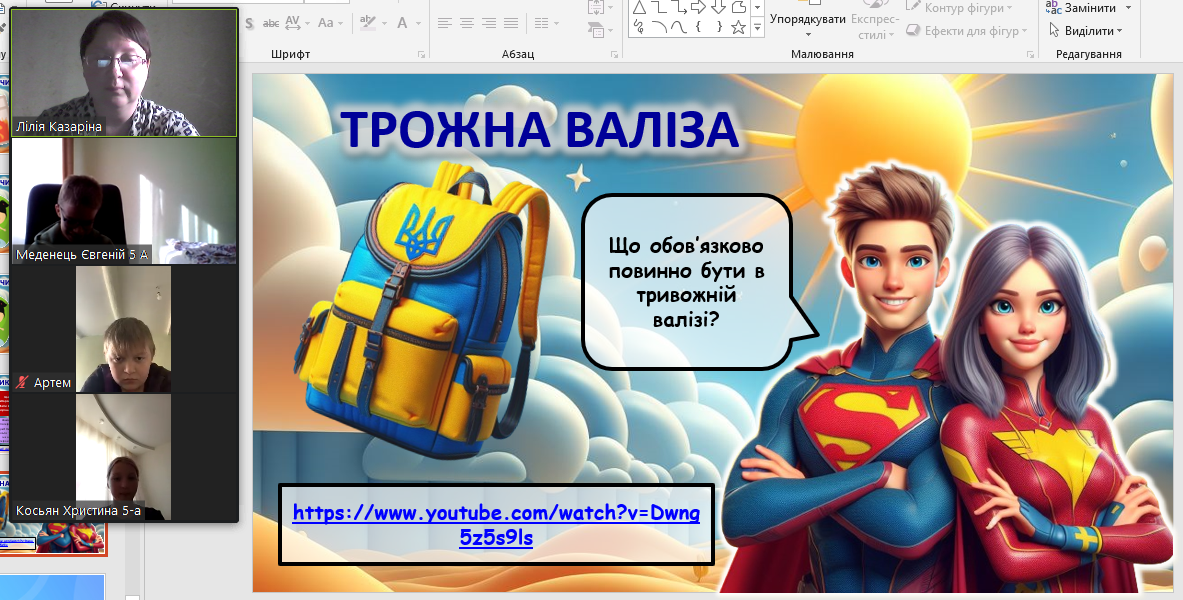Open align text vertical option
The width and height of the screenshot is (1183, 600).
(600, 8)
